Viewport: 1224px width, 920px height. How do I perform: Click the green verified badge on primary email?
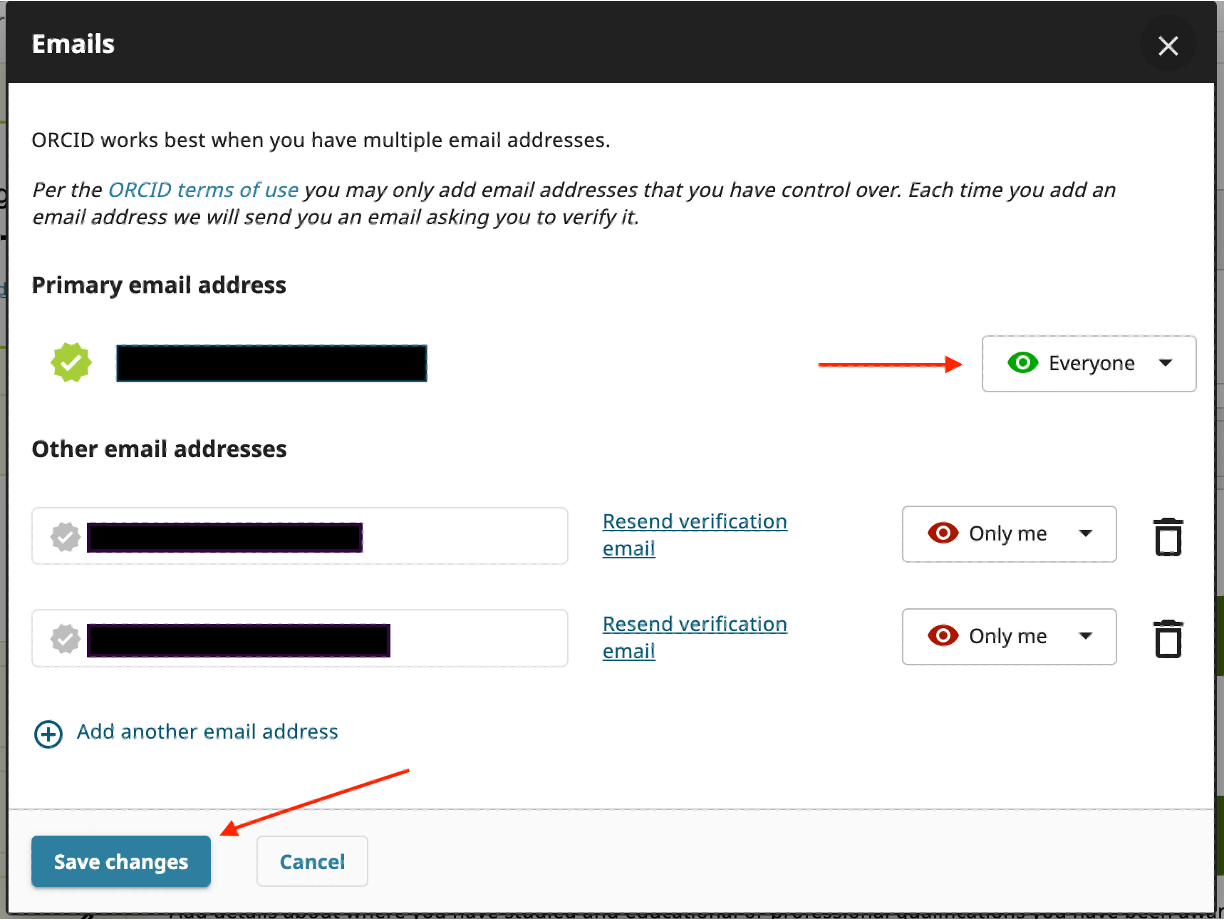71,363
